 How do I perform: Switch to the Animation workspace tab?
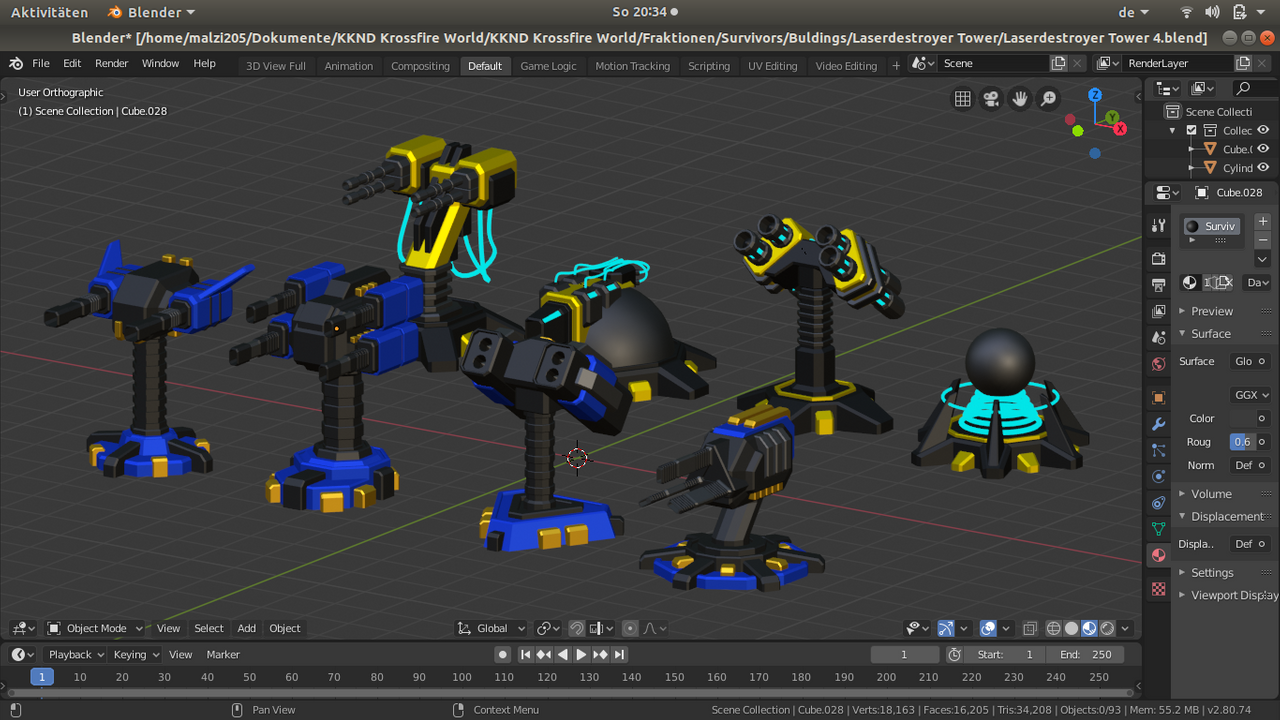point(349,66)
